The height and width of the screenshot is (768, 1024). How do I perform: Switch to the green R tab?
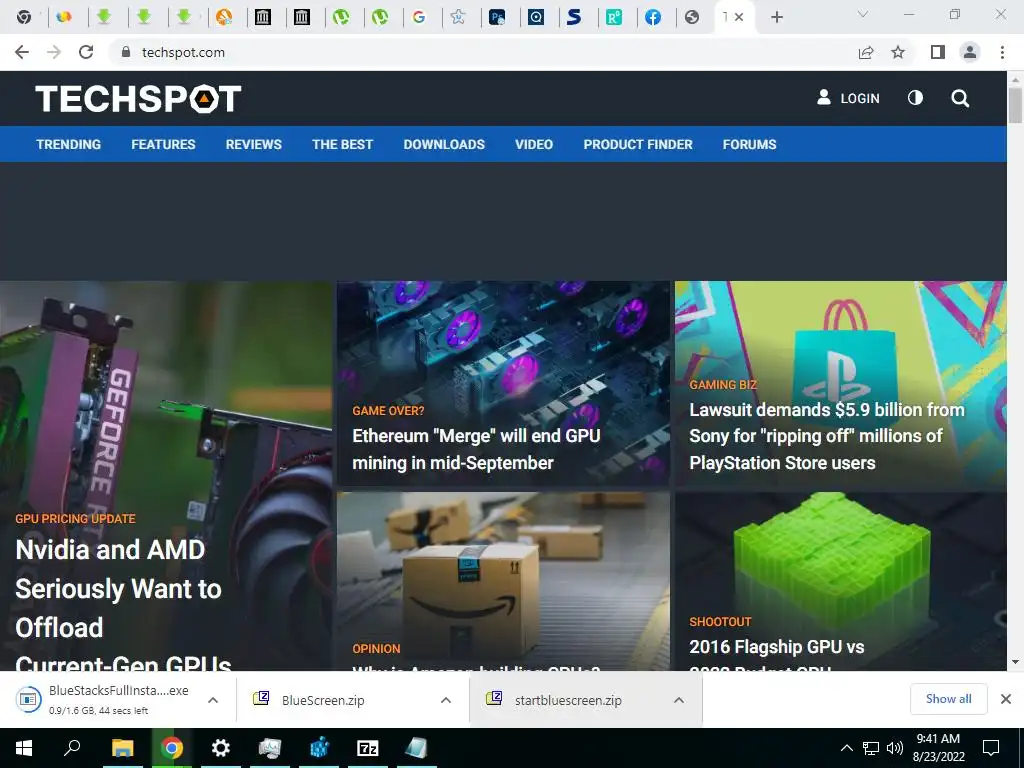pos(613,18)
